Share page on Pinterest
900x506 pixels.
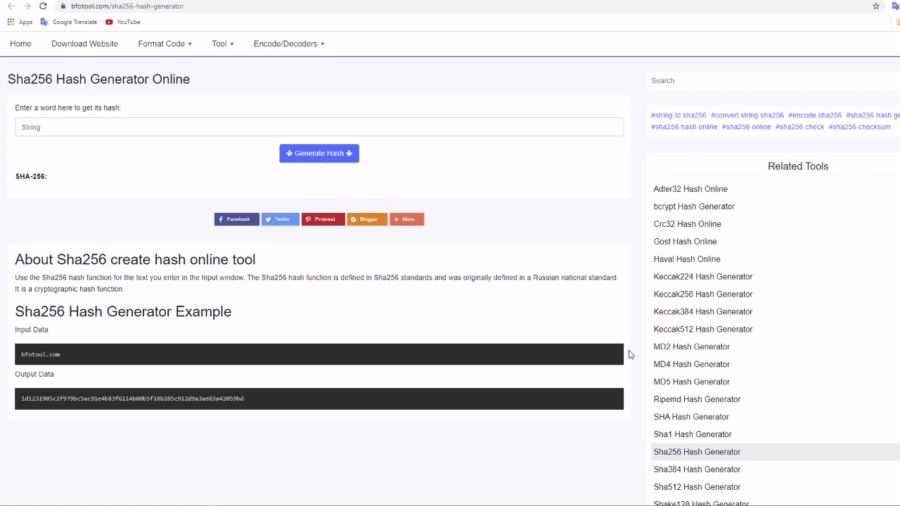click(323, 219)
